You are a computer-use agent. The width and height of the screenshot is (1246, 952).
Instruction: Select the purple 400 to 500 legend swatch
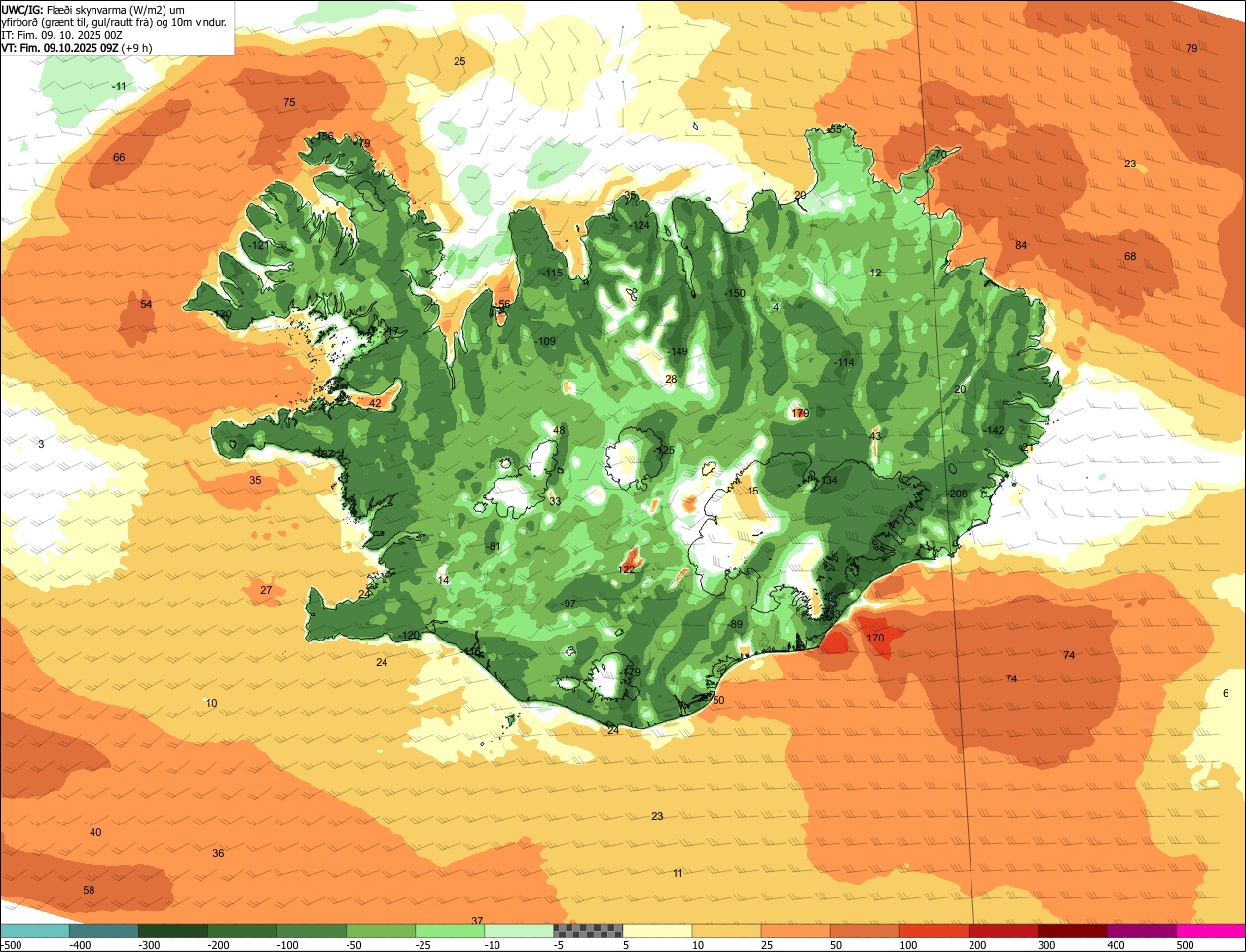pos(1141,931)
